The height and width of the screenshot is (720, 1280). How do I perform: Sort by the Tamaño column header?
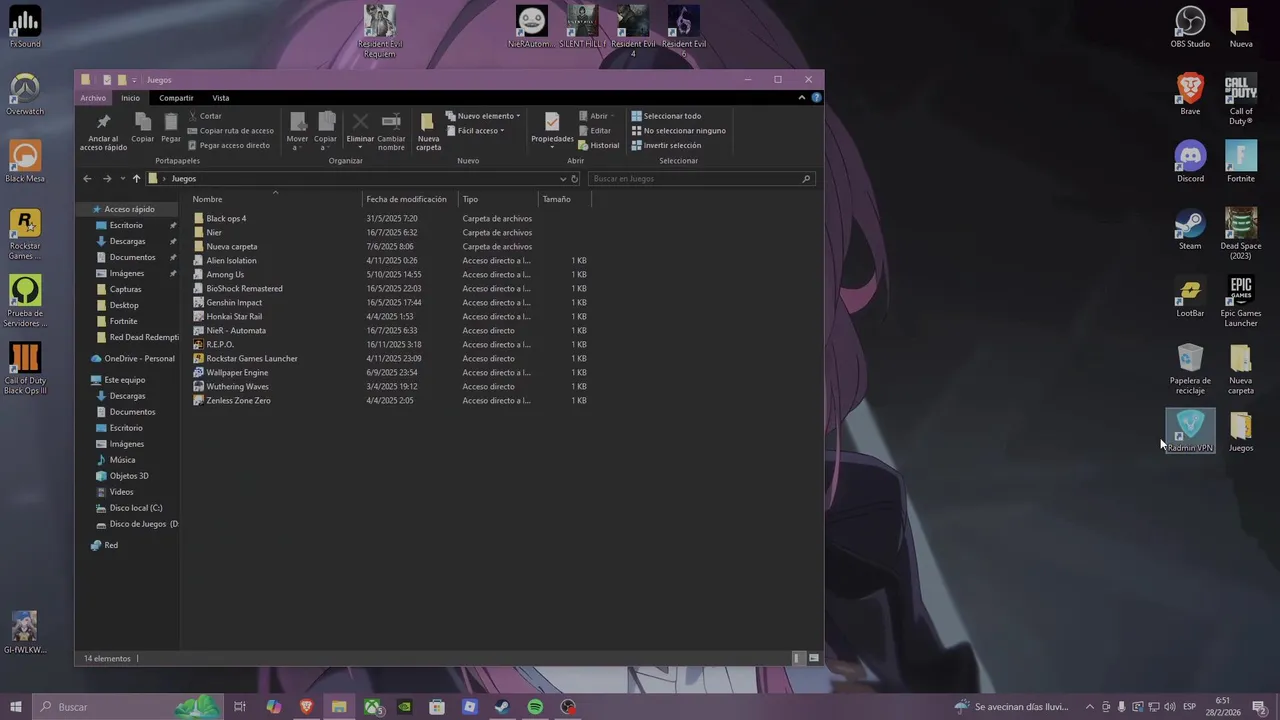click(565, 199)
